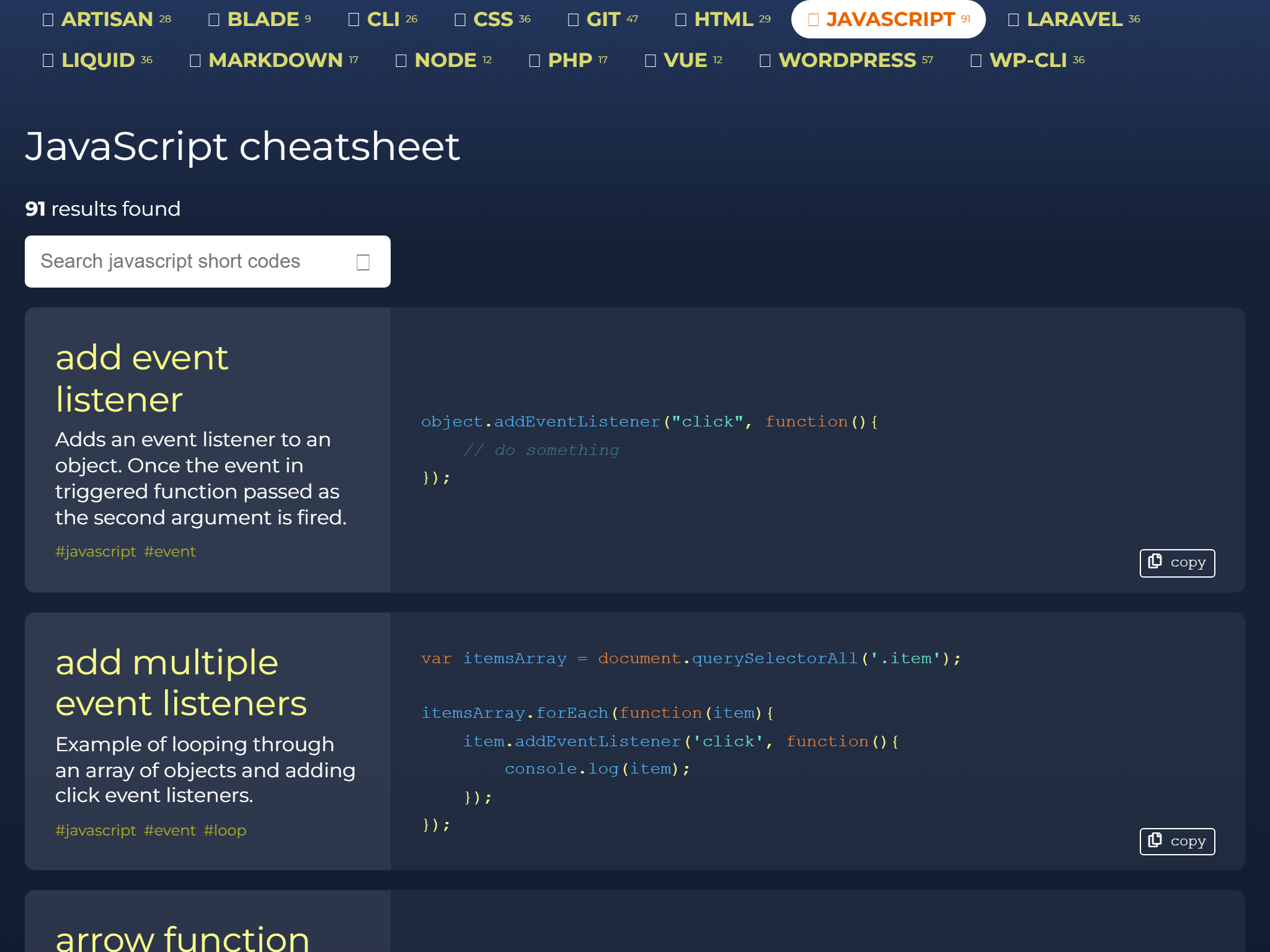Viewport: 1270px width, 952px height.
Task: Open the WordPress cheatsheet tab
Action: point(846,60)
